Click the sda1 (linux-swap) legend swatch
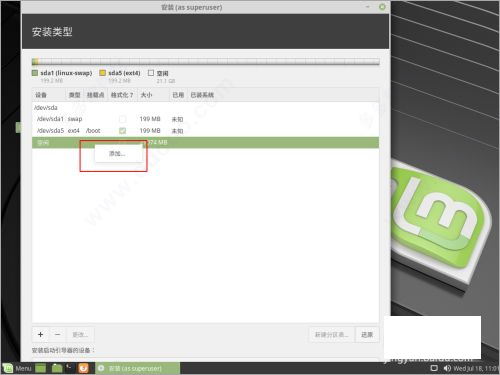 point(35,73)
